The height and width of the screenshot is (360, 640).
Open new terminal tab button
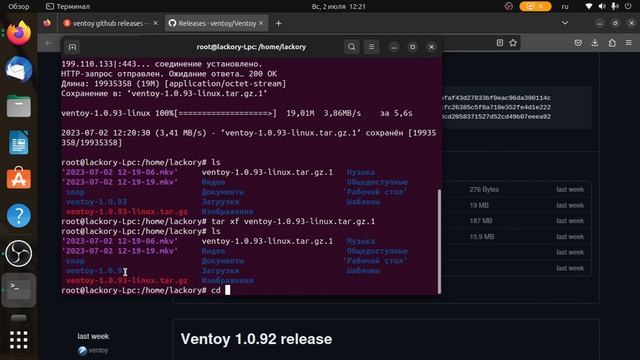point(72,47)
